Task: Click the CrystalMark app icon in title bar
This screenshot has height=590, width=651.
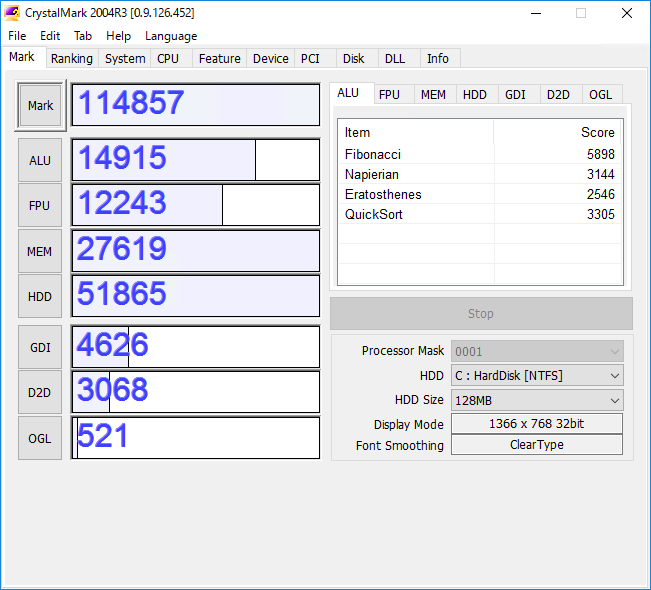Action: pos(12,13)
